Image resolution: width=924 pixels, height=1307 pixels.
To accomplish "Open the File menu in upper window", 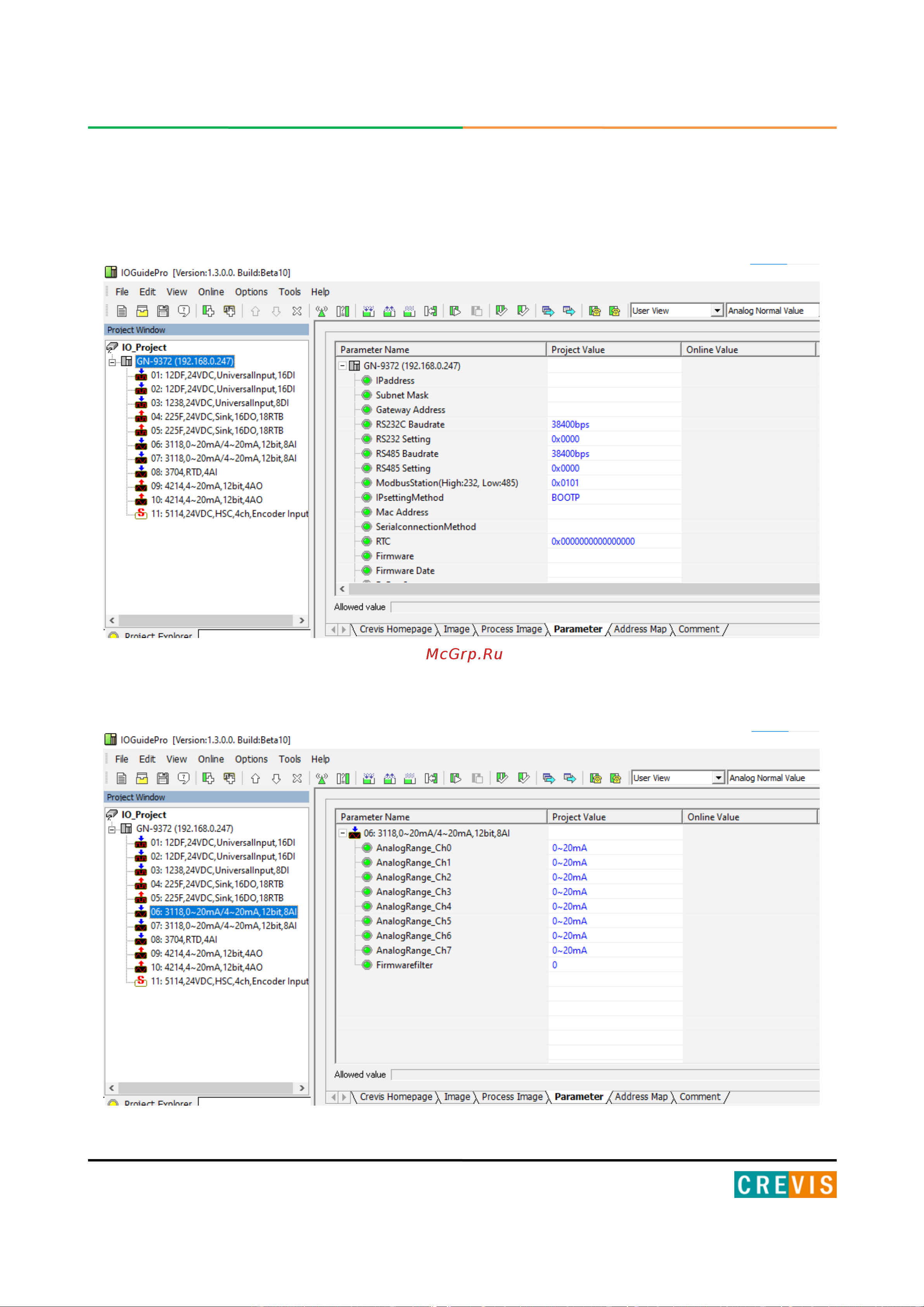I will [x=122, y=292].
